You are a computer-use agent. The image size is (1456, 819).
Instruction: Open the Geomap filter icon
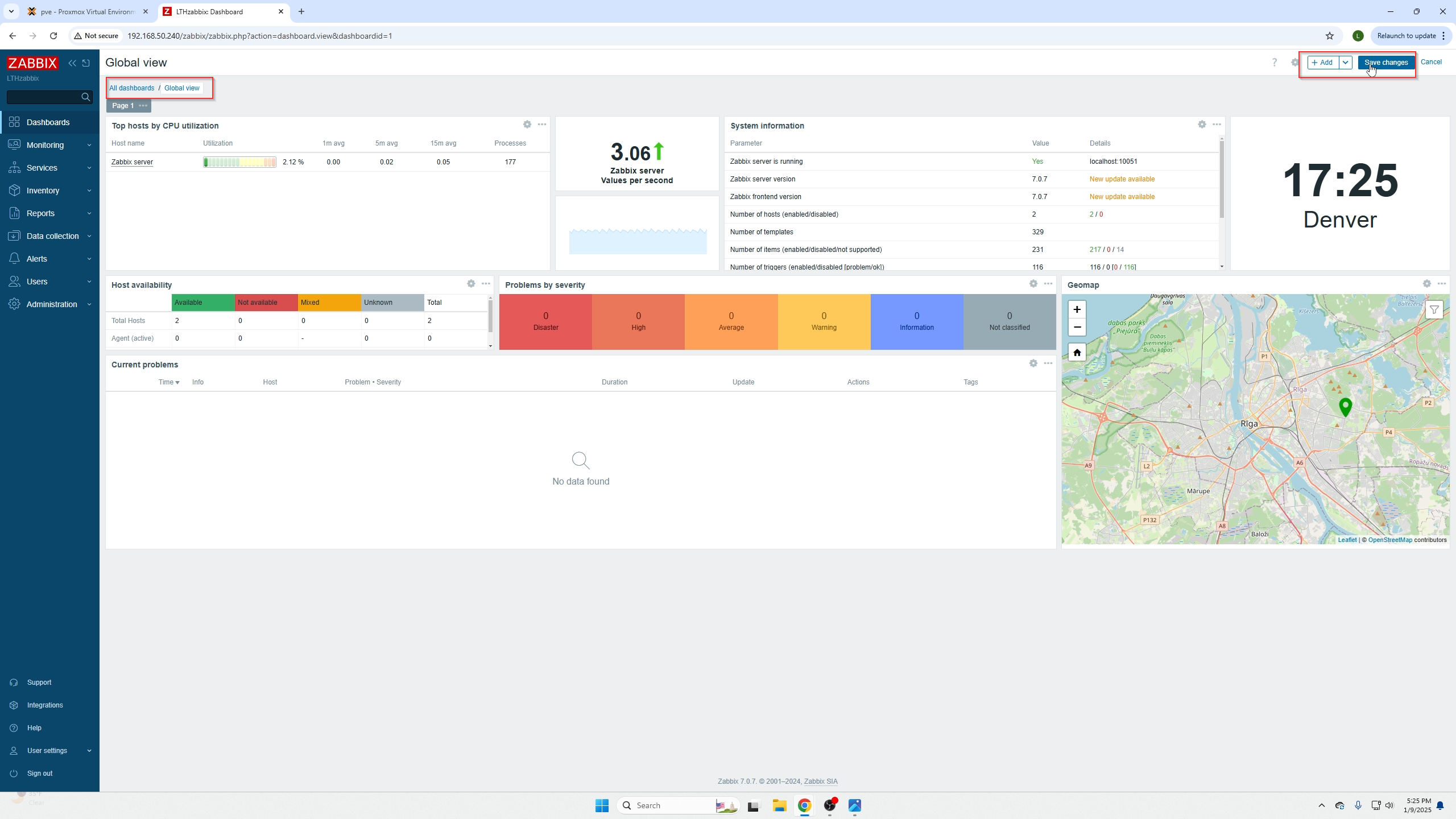(x=1435, y=309)
